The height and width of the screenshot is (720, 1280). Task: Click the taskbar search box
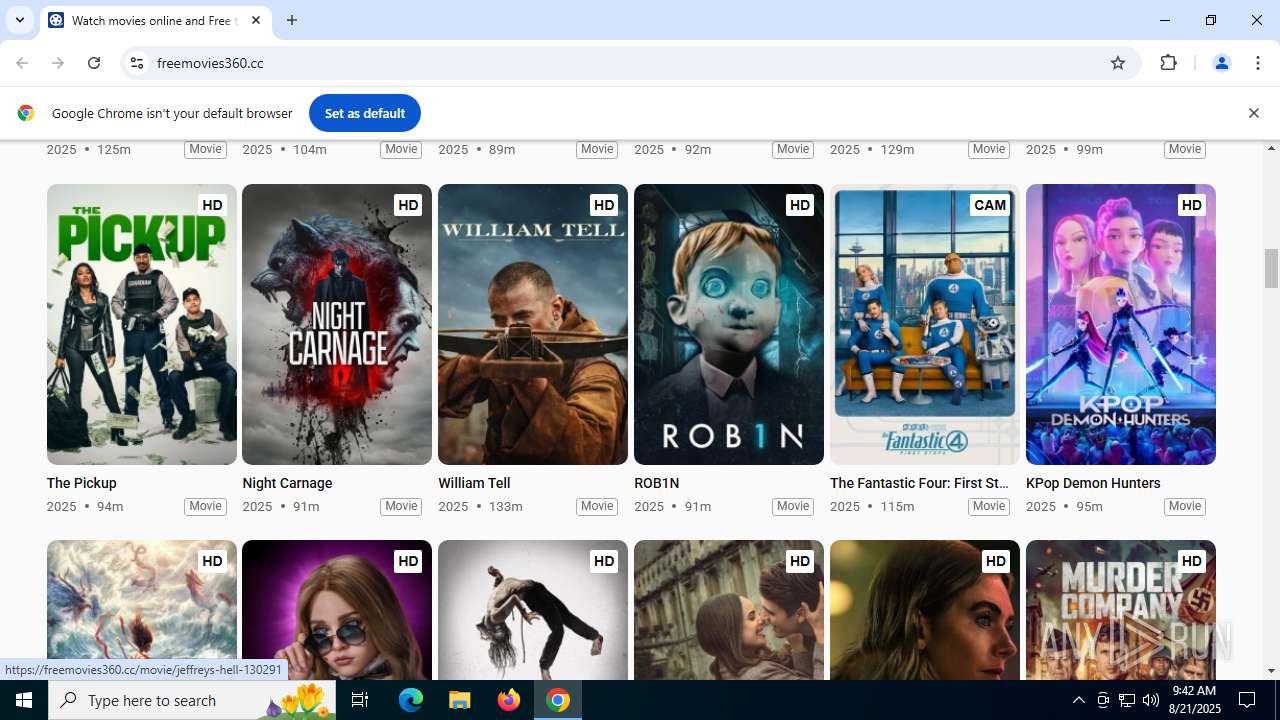[x=193, y=700]
